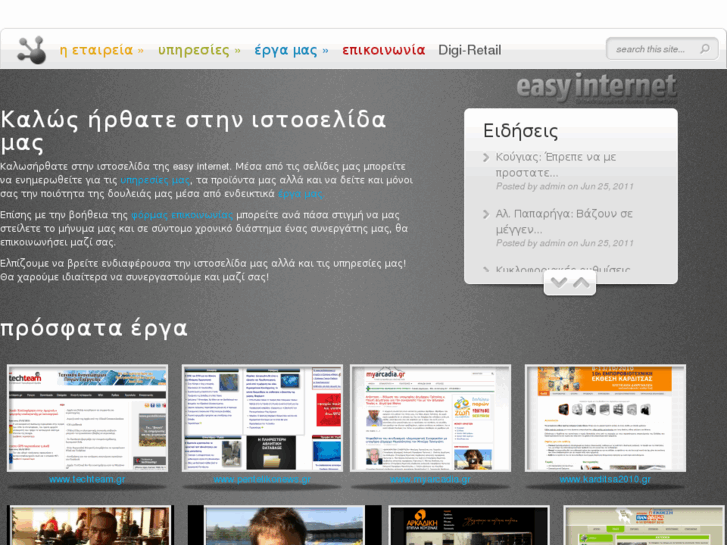Open the Κούγιας: Έπρεπε να με προστατε news

point(556,165)
